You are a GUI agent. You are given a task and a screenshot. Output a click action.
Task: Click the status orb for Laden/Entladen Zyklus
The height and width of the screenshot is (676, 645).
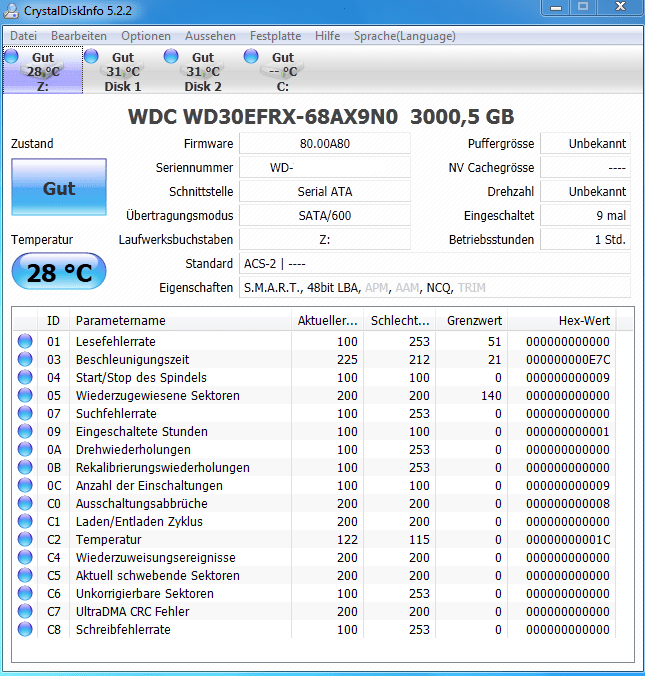click(x=25, y=521)
